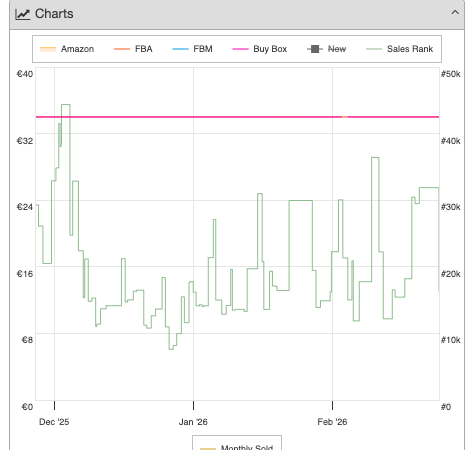474x450 pixels.
Task: Click the Feb '26 tick mark on axis
Action: pyautogui.click(x=332, y=405)
